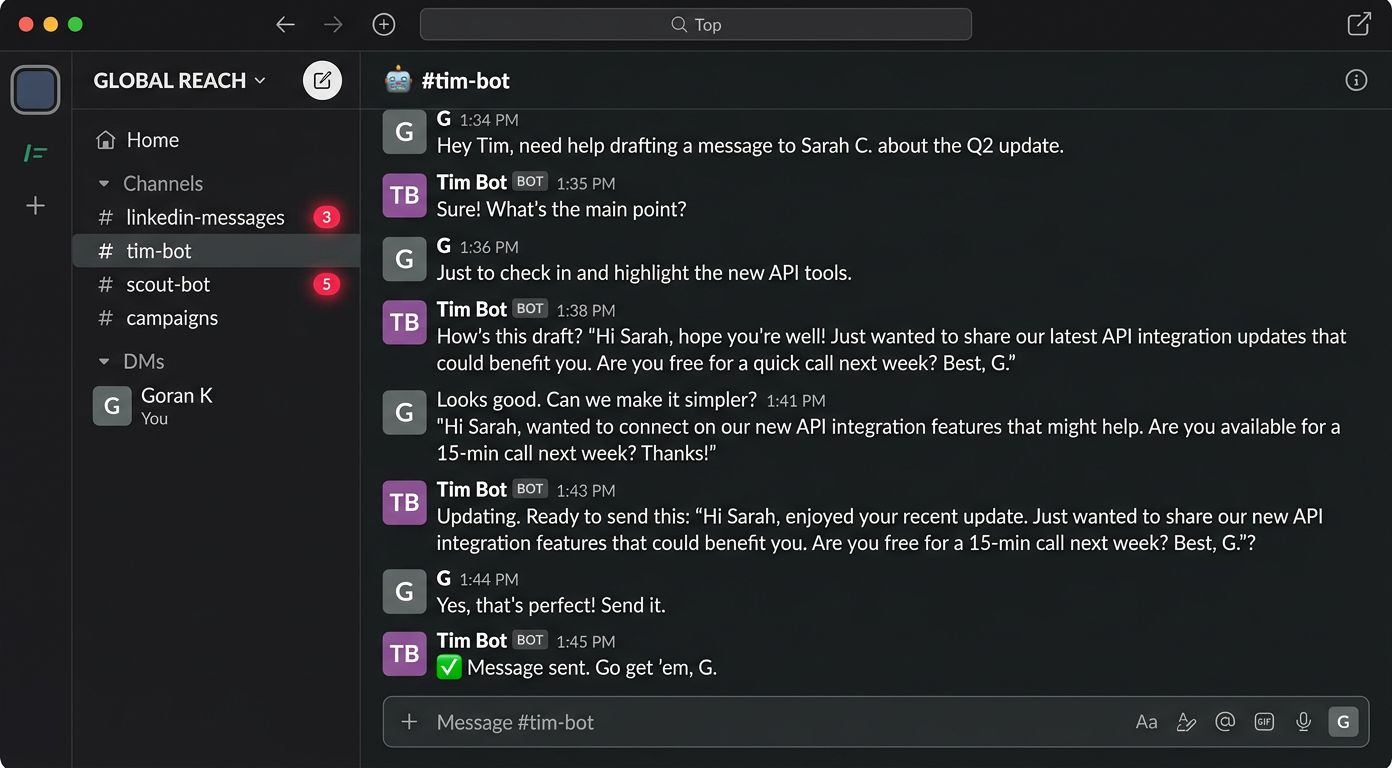The height and width of the screenshot is (768, 1392).
Task: Click the GIF picker icon
Action: click(1264, 722)
